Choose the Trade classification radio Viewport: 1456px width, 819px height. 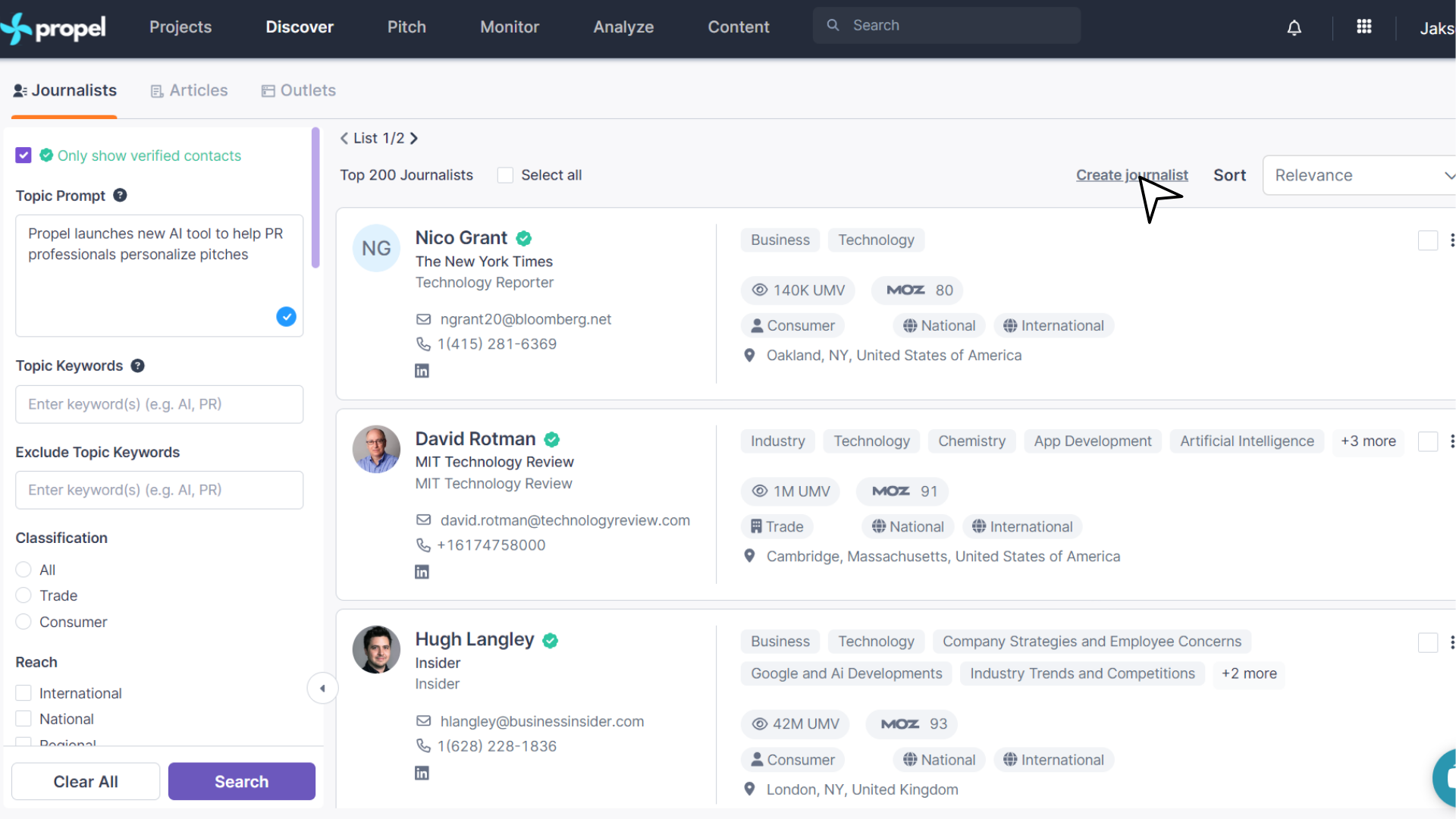tap(24, 595)
